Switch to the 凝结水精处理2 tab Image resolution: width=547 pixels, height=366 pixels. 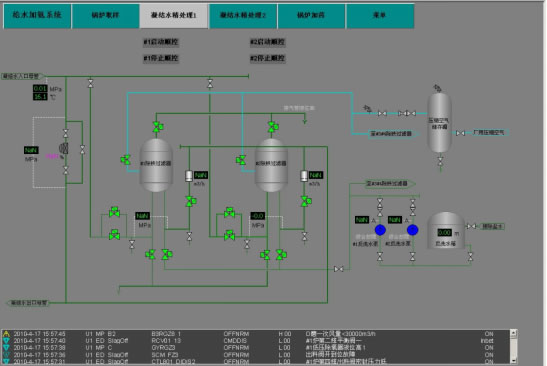tap(243, 15)
